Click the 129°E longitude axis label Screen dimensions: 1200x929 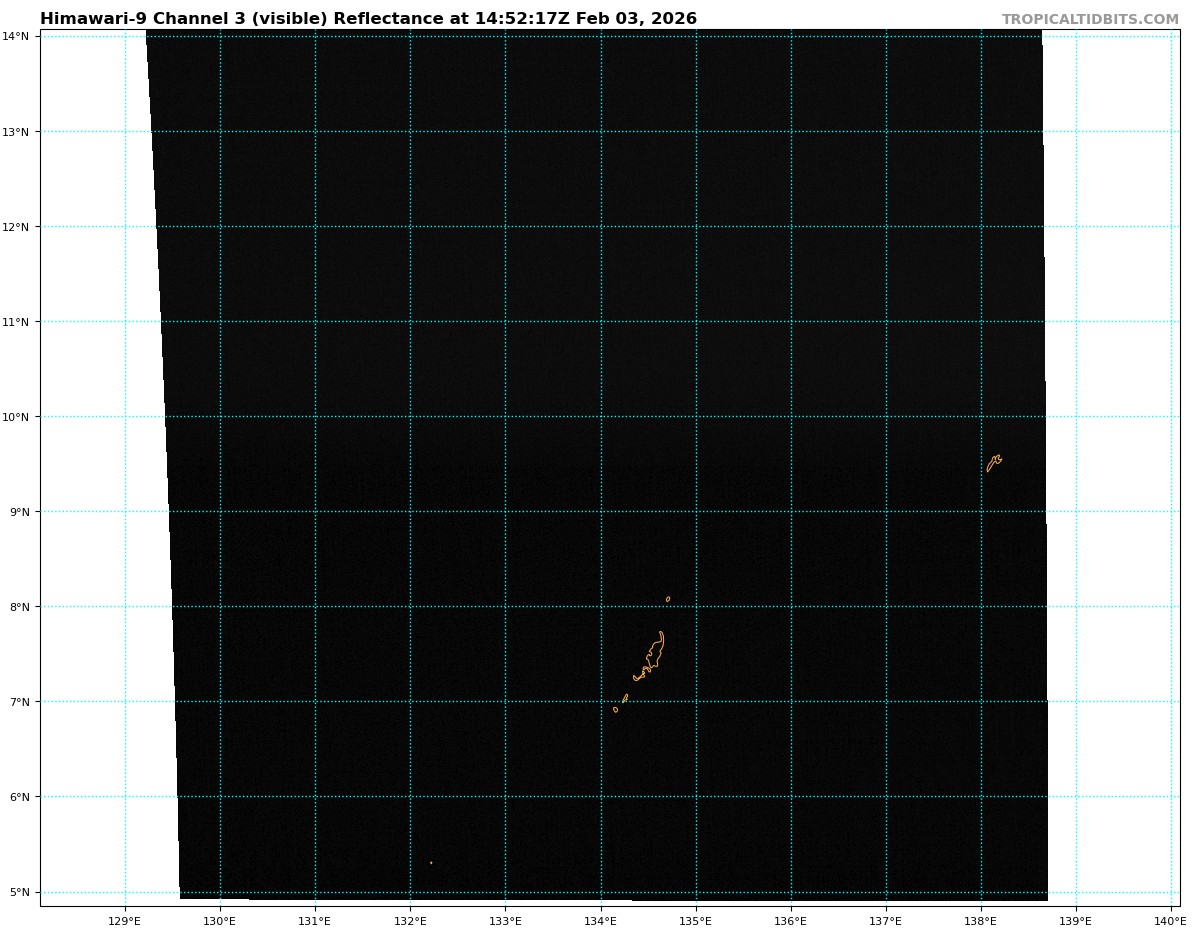point(125,920)
